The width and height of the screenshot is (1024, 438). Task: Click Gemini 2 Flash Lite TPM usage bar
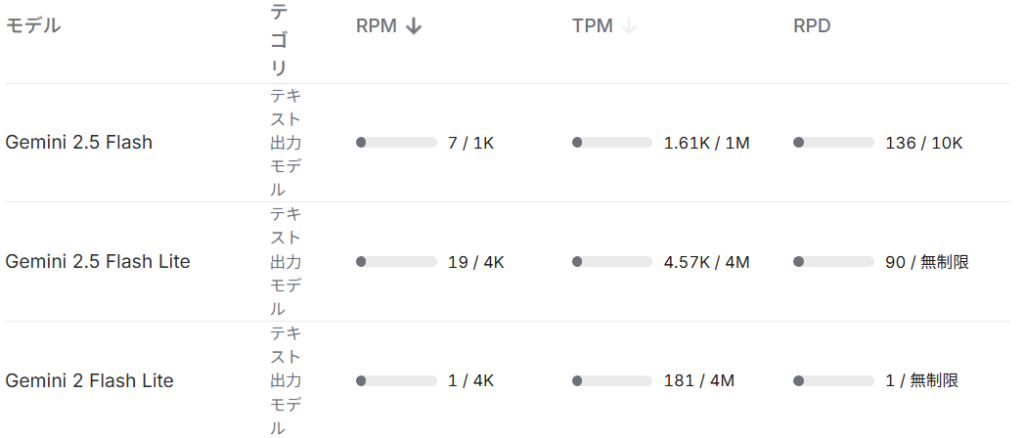612,381
